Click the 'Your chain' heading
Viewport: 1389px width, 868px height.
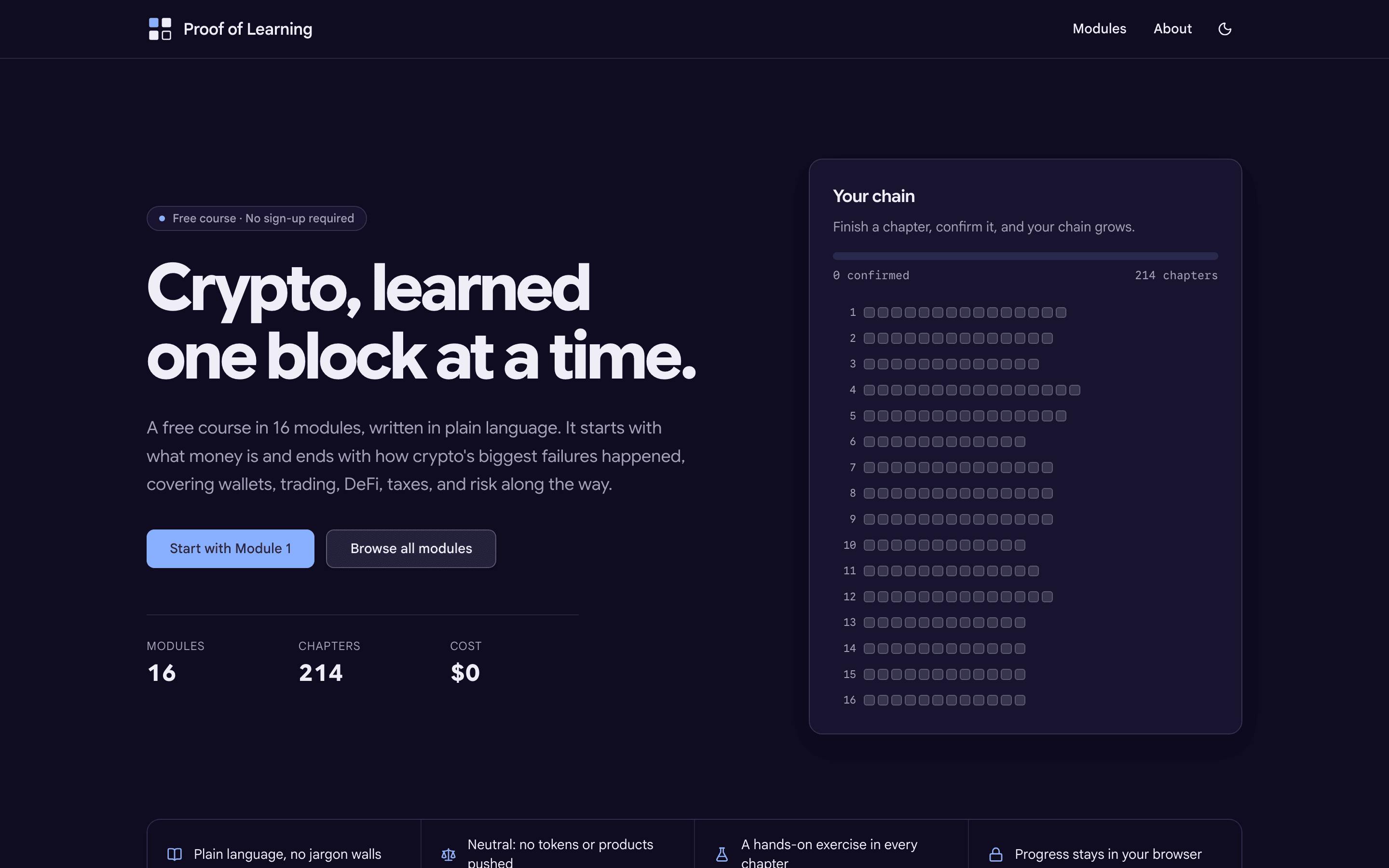tap(873, 196)
